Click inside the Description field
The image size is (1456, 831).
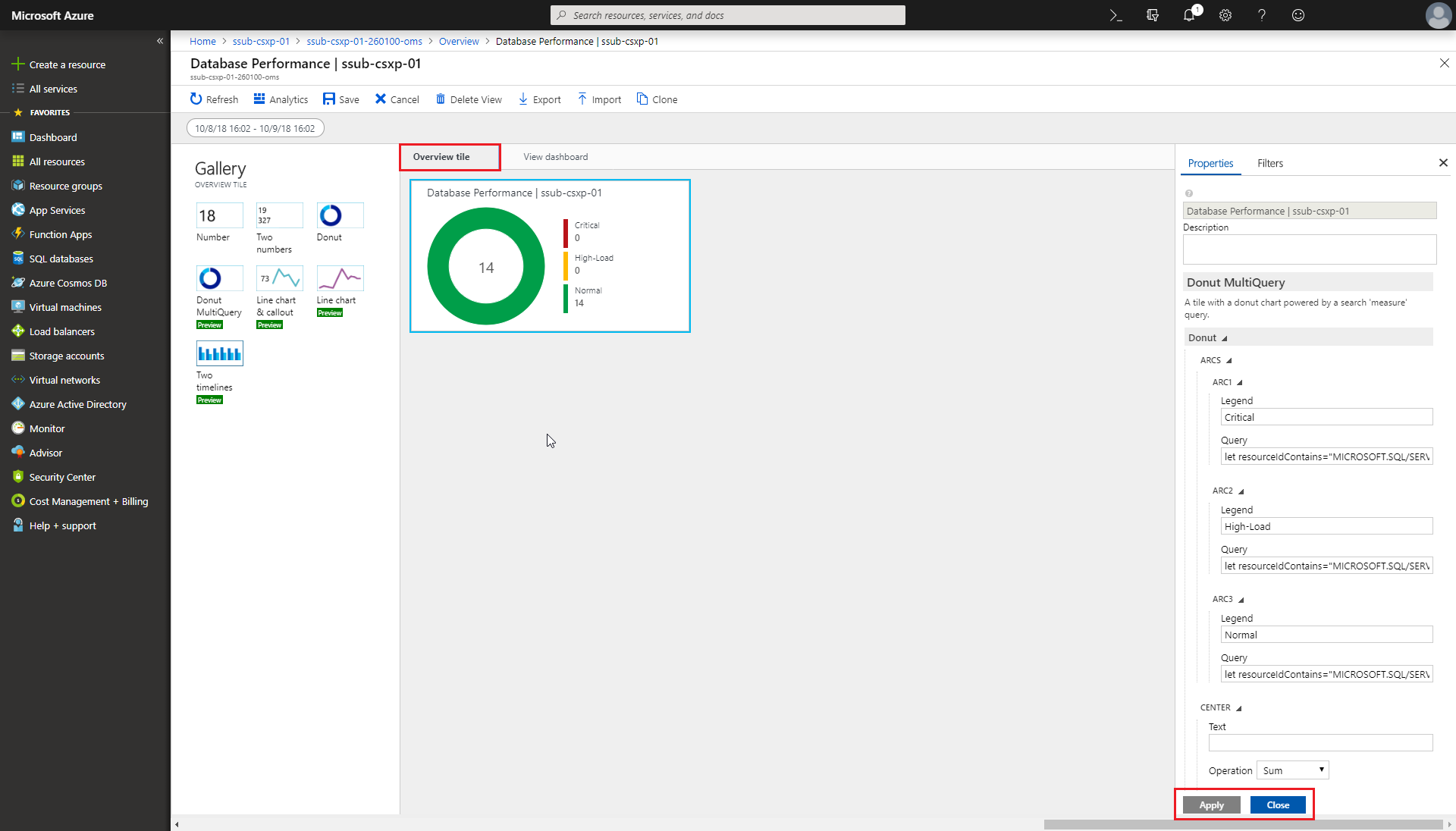pyautogui.click(x=1309, y=249)
